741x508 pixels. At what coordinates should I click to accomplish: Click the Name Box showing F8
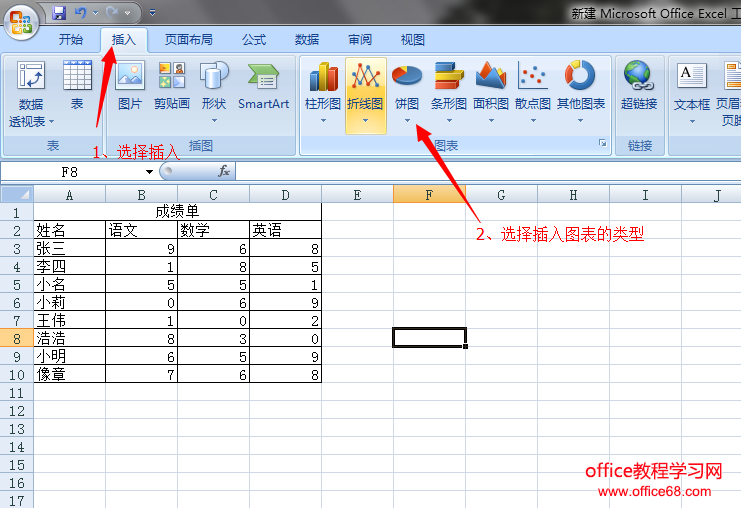point(71,172)
